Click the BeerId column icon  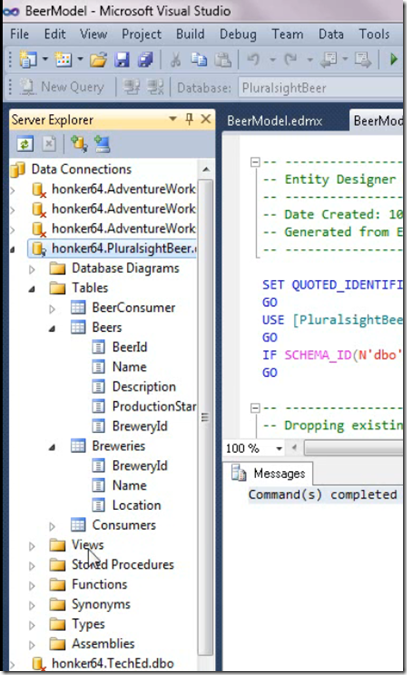98,347
